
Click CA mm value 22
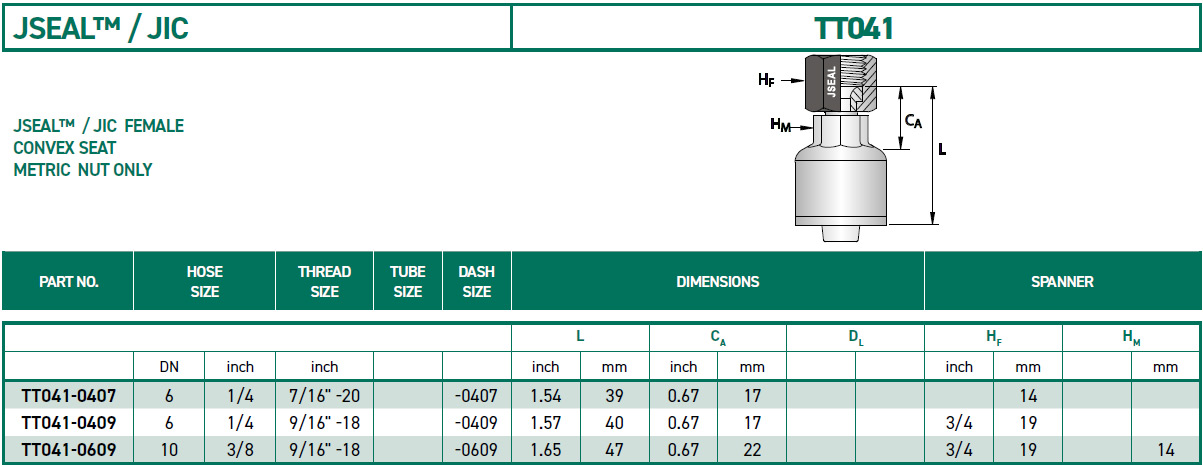coord(753,450)
